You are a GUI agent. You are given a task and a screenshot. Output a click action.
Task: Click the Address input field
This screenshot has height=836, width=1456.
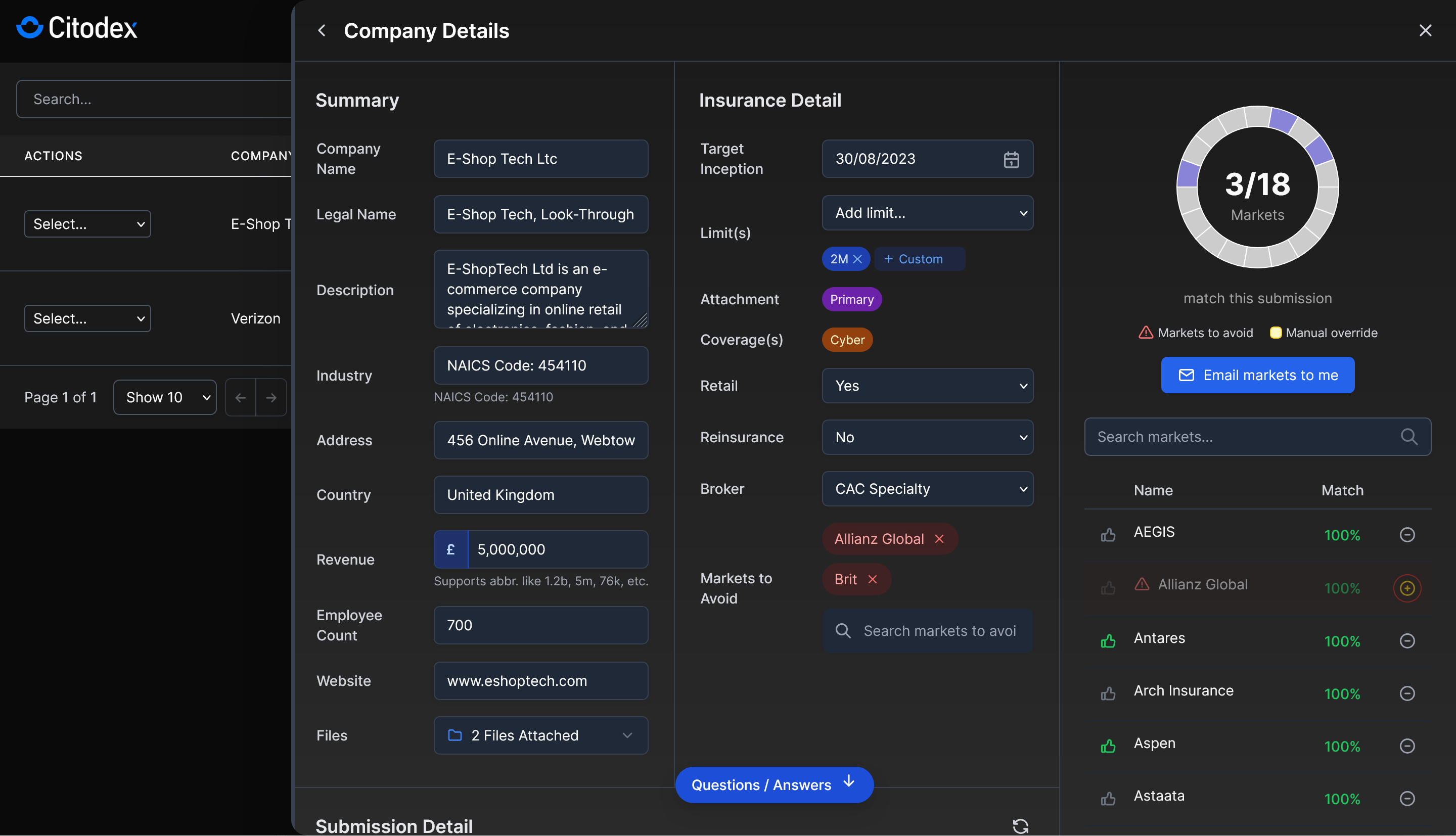coord(541,440)
